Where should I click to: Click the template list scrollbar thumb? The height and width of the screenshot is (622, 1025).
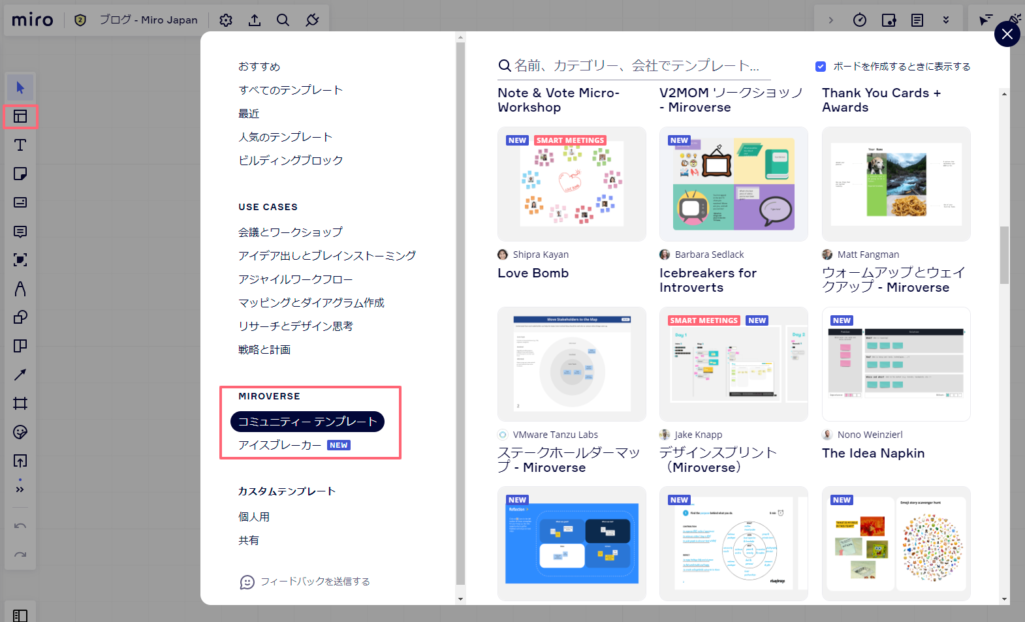[x=1004, y=255]
